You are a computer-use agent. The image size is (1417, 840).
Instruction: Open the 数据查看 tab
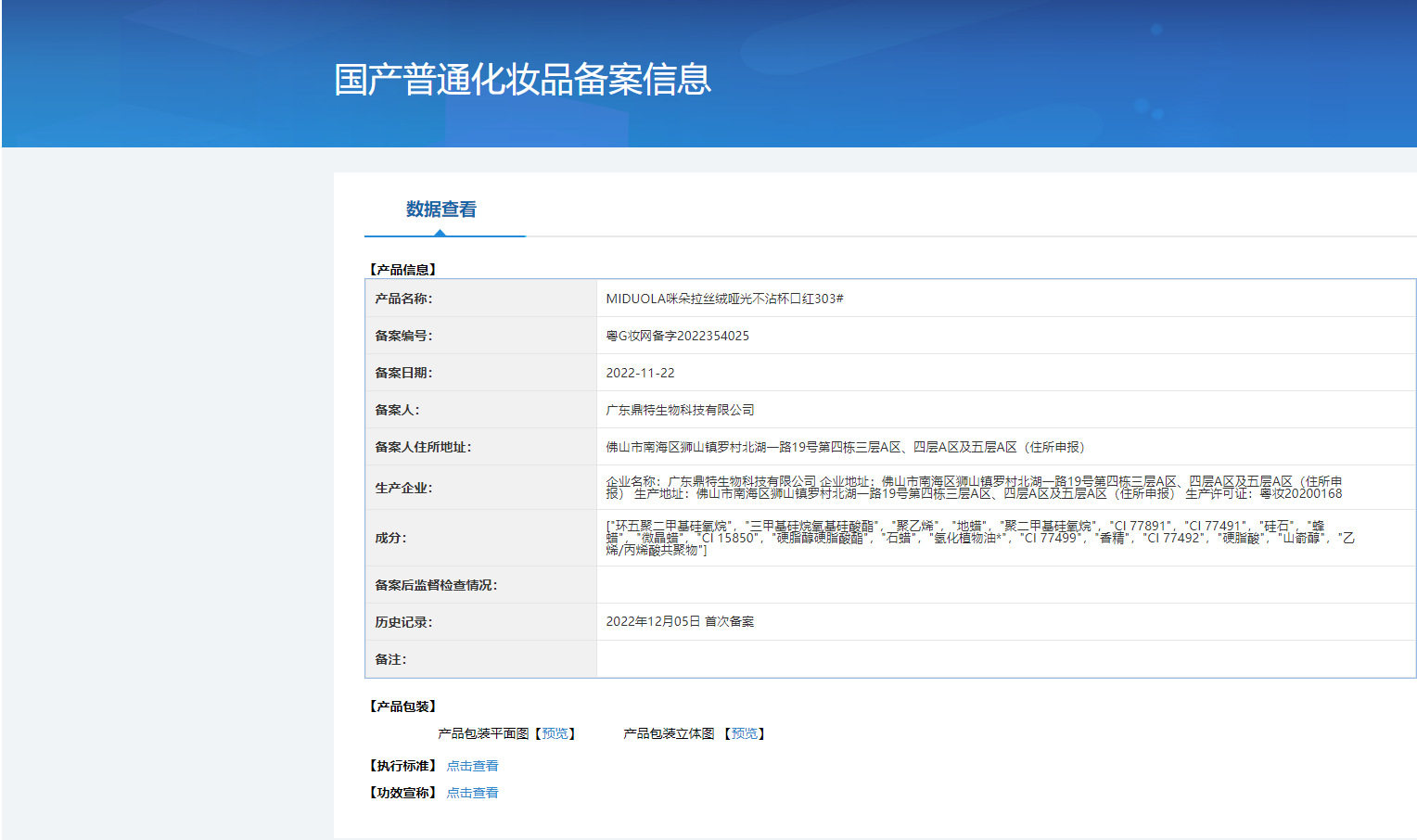click(441, 210)
